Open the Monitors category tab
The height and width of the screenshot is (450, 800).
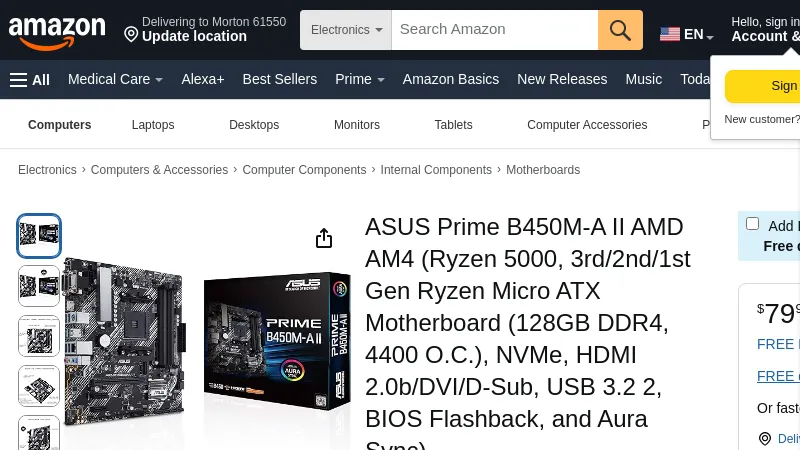tap(357, 125)
